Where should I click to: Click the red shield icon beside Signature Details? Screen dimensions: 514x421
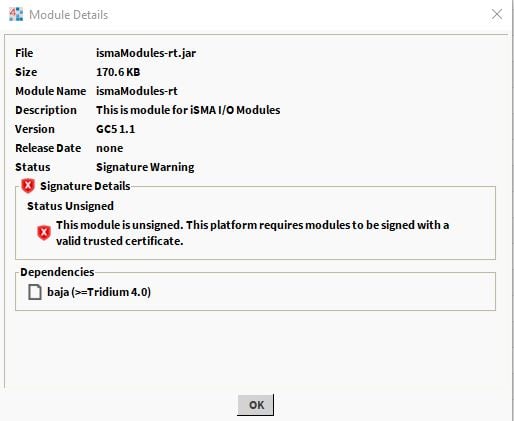tap(28, 186)
